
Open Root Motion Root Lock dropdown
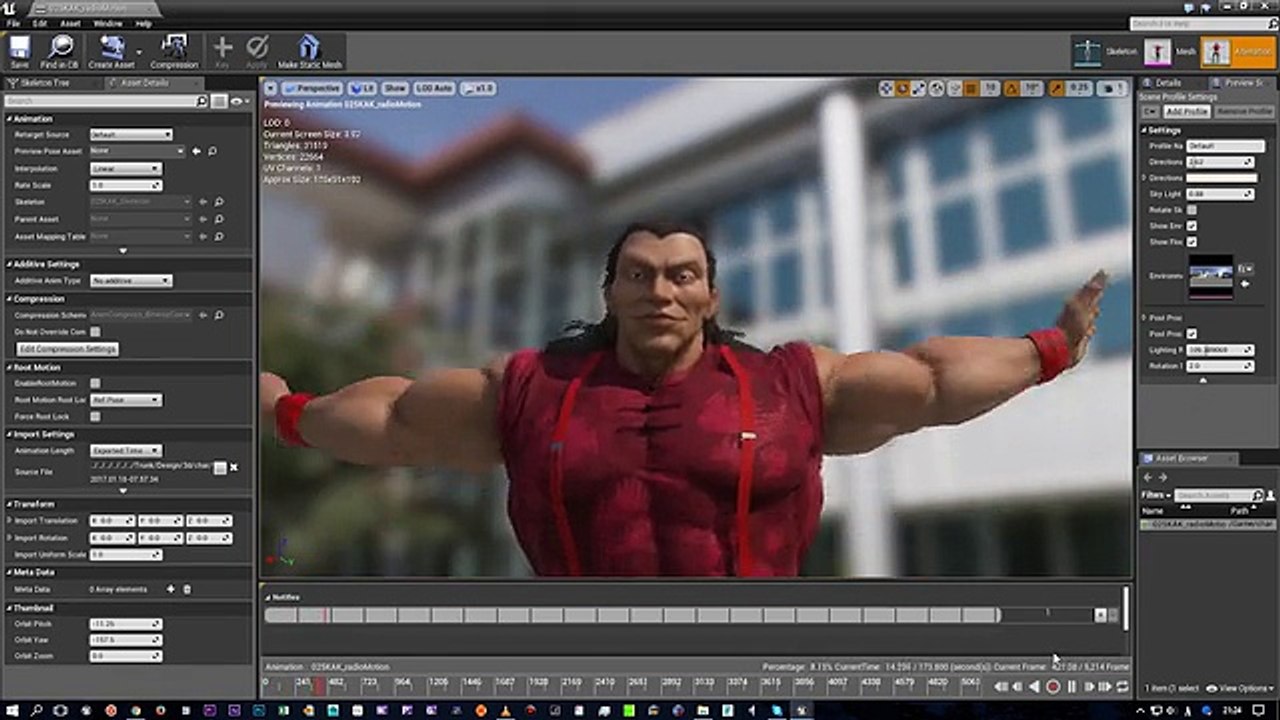125,400
